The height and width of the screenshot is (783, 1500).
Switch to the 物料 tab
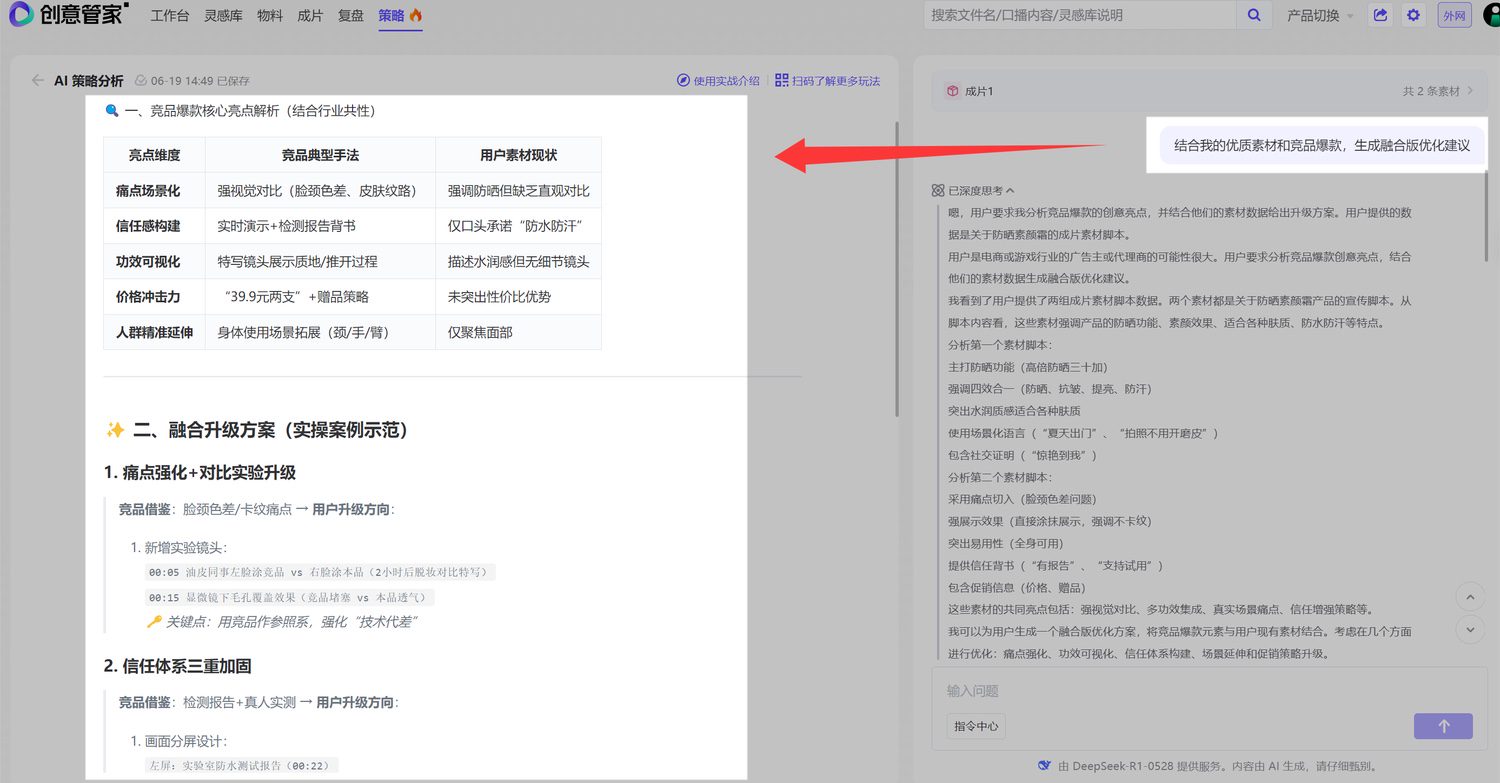[x=270, y=15]
